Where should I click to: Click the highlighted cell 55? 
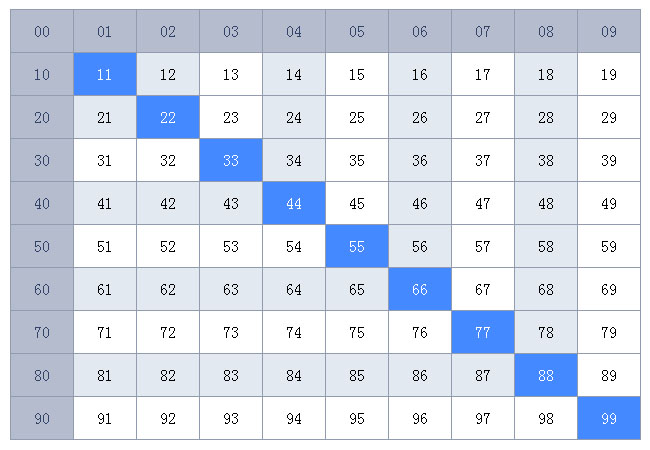357,247
